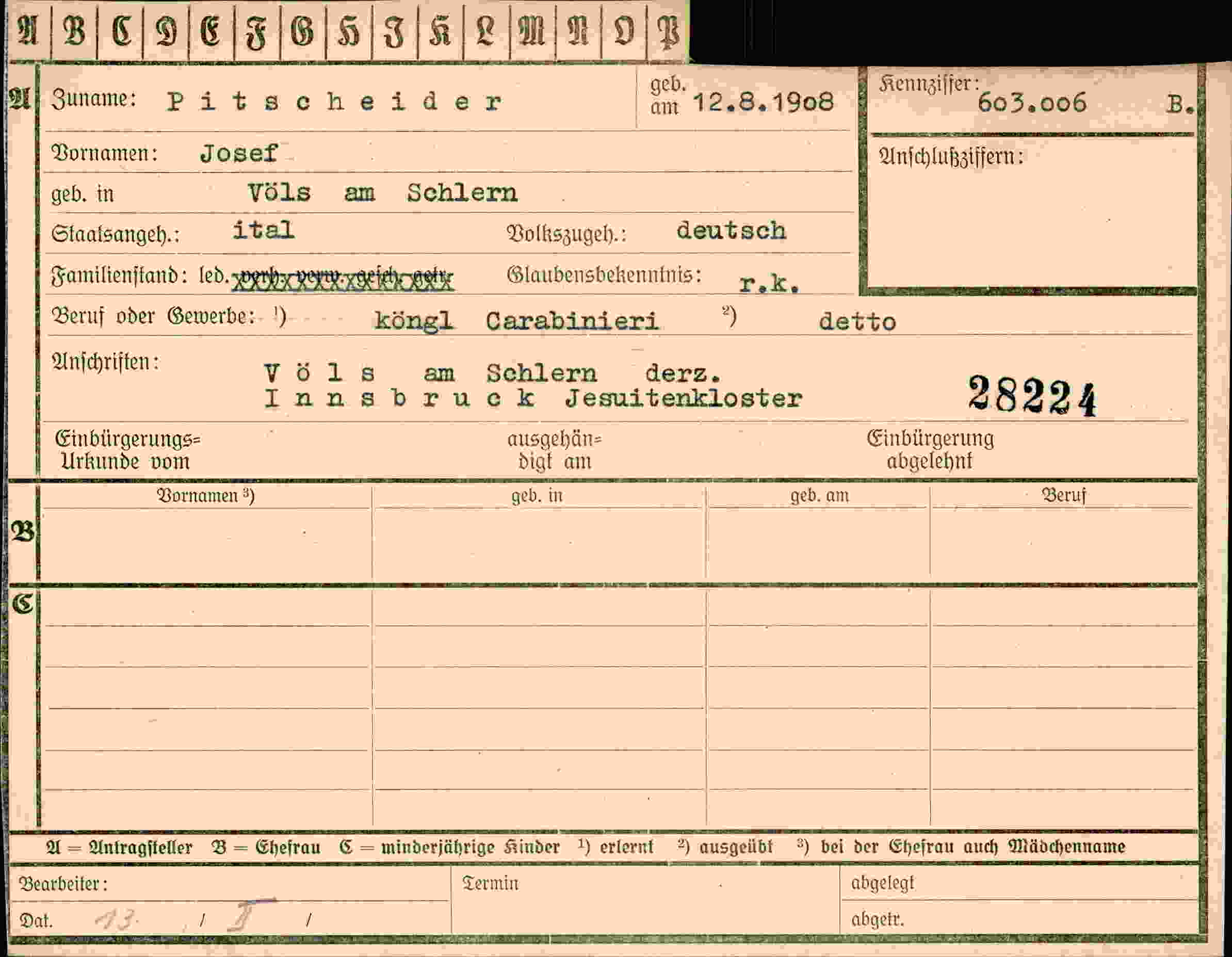Click the Einbürgerung abgelehnt label
The height and width of the screenshot is (957, 1232).
(930, 449)
